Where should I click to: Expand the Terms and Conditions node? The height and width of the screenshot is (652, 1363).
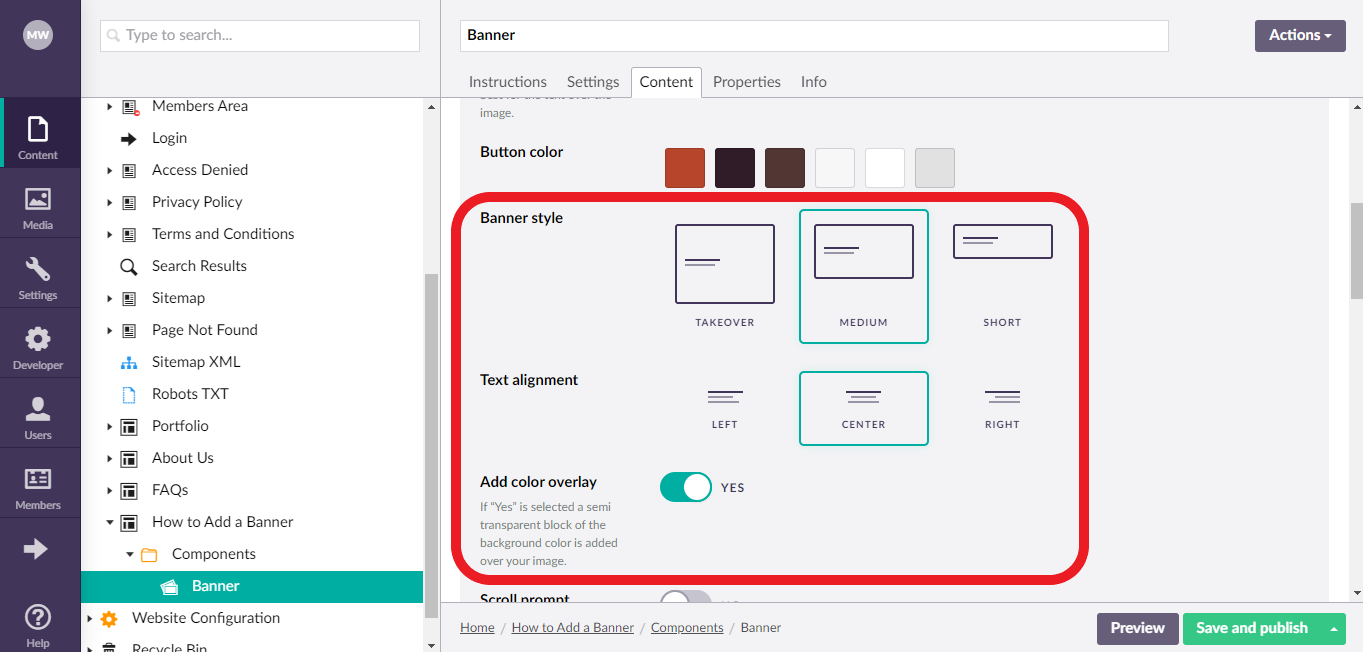(x=110, y=234)
